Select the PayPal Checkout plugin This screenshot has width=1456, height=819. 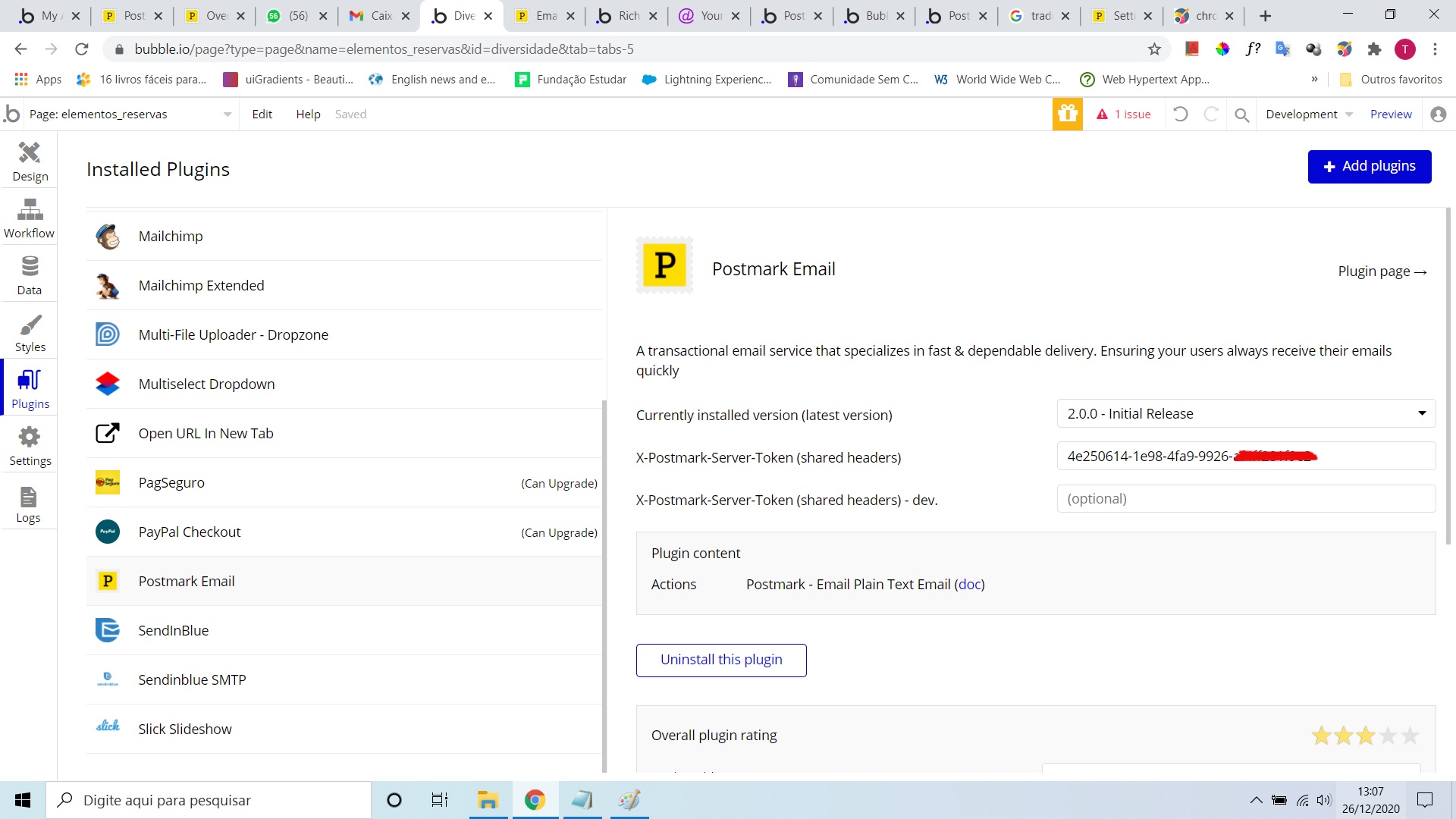click(x=344, y=532)
